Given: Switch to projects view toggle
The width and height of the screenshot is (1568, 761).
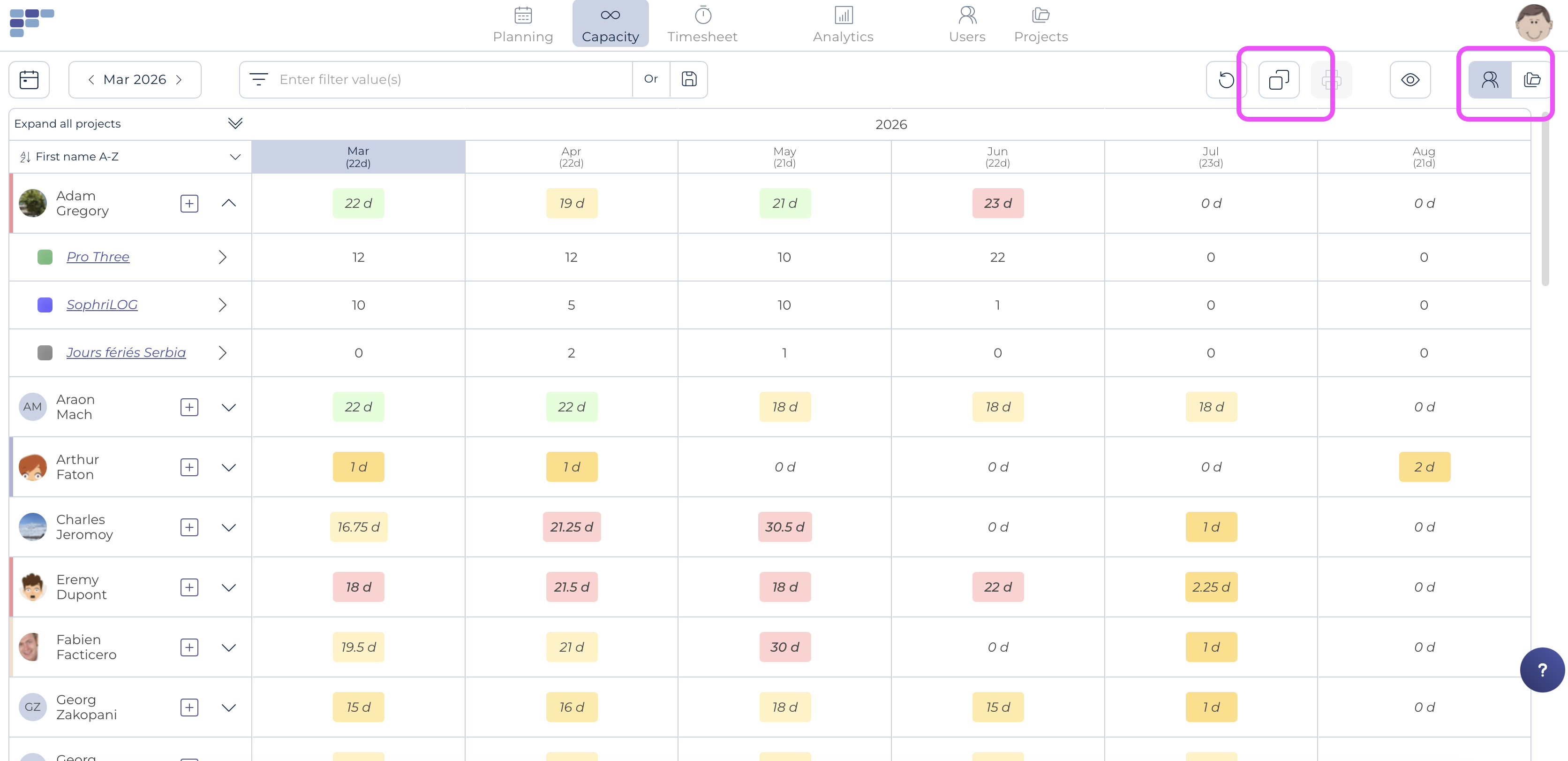Looking at the screenshot, I should coord(1531,80).
